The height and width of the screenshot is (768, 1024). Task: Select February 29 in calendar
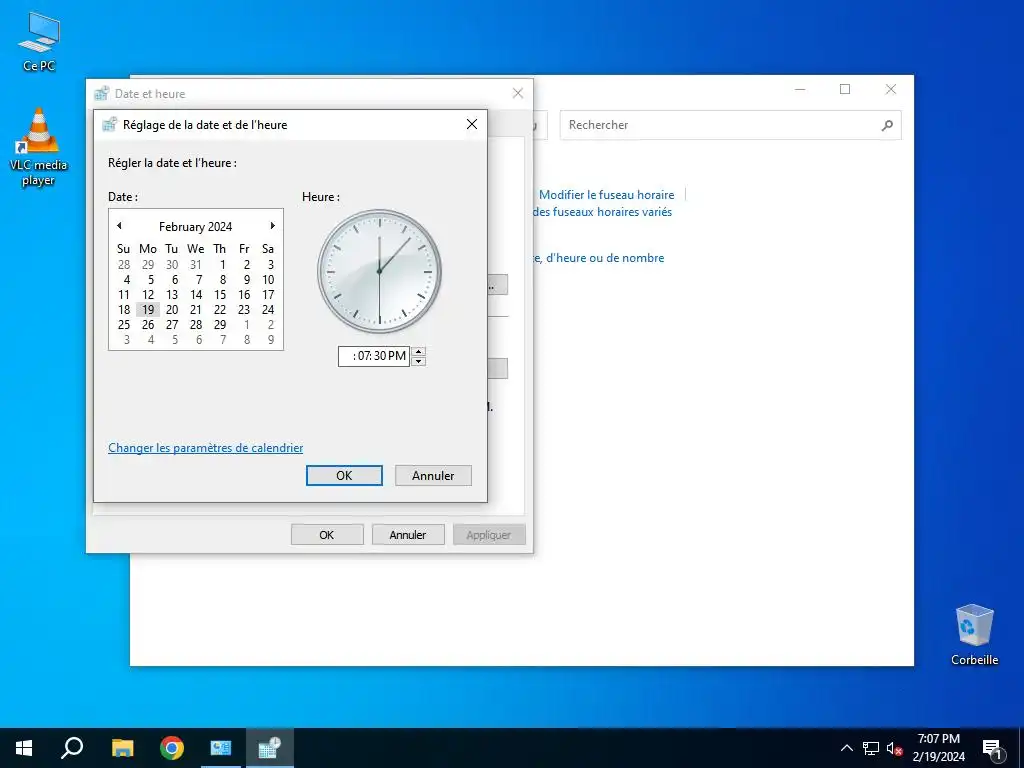220,325
